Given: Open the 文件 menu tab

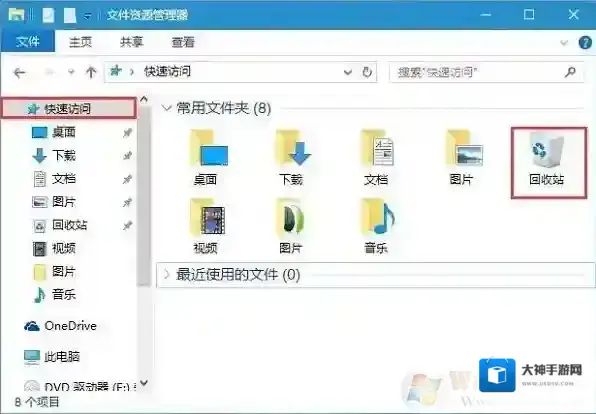Looking at the screenshot, I should [x=28, y=41].
